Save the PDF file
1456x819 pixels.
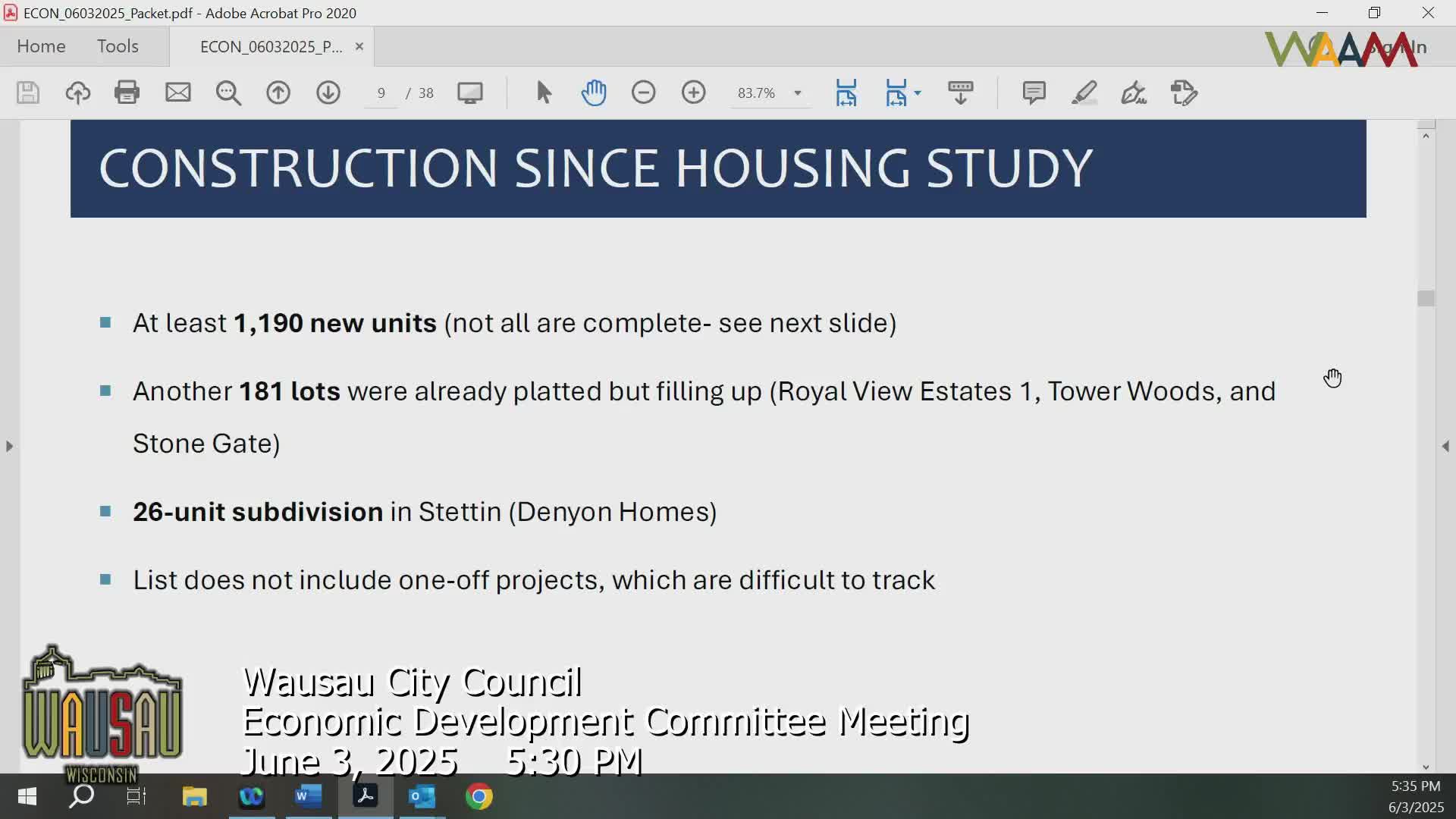pyautogui.click(x=27, y=93)
